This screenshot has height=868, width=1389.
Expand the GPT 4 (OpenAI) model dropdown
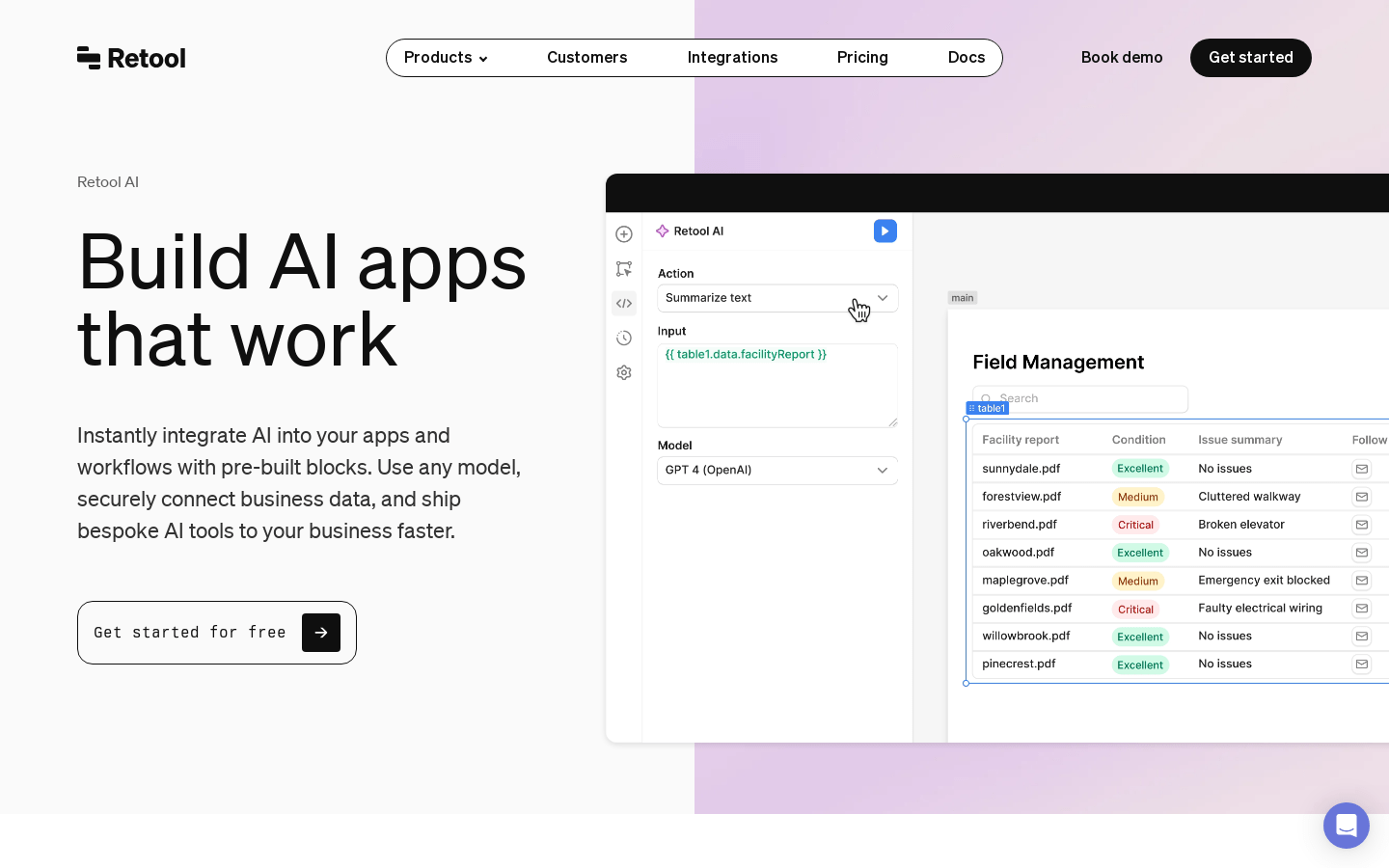tap(777, 471)
